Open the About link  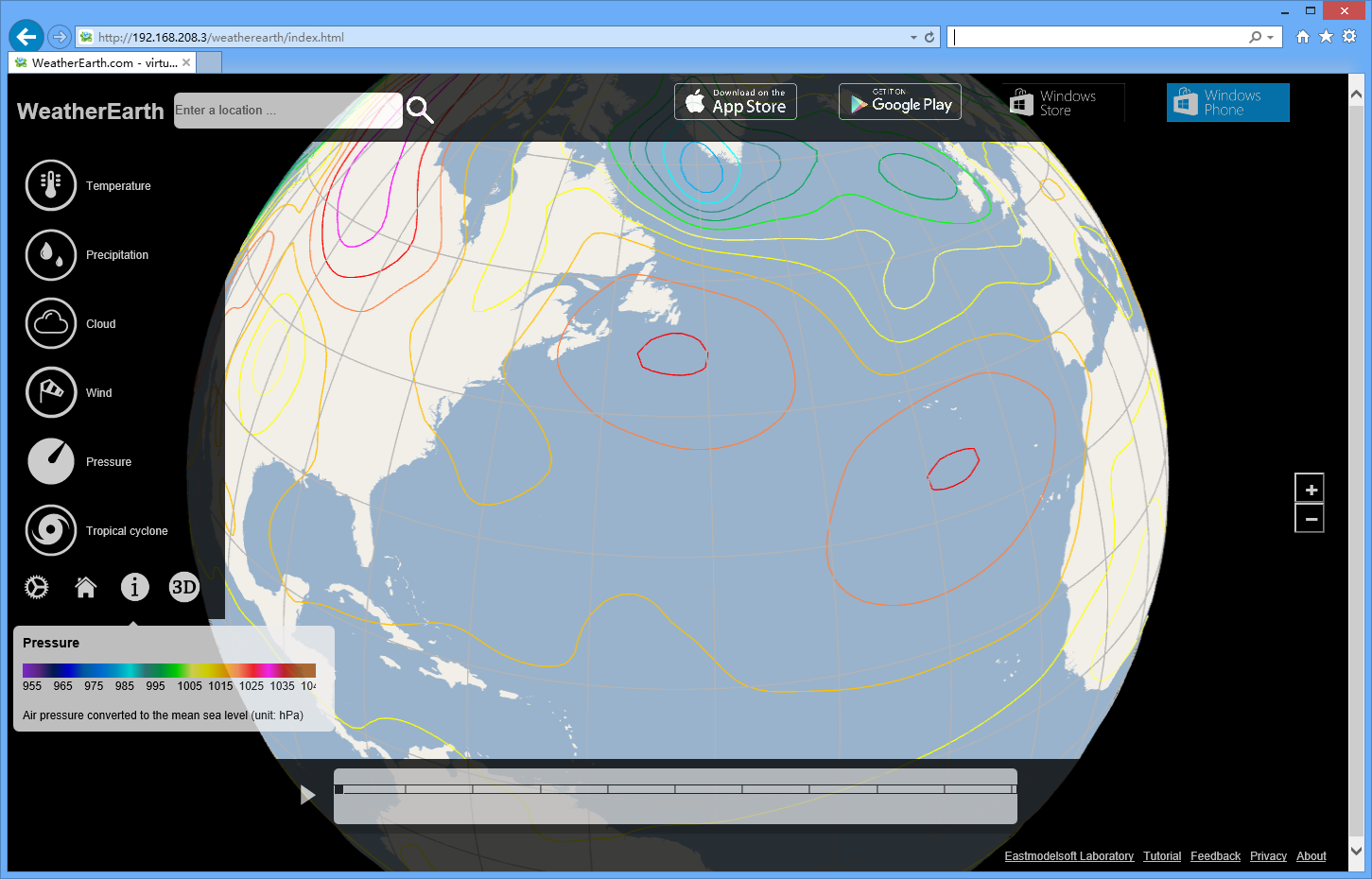[x=1311, y=856]
